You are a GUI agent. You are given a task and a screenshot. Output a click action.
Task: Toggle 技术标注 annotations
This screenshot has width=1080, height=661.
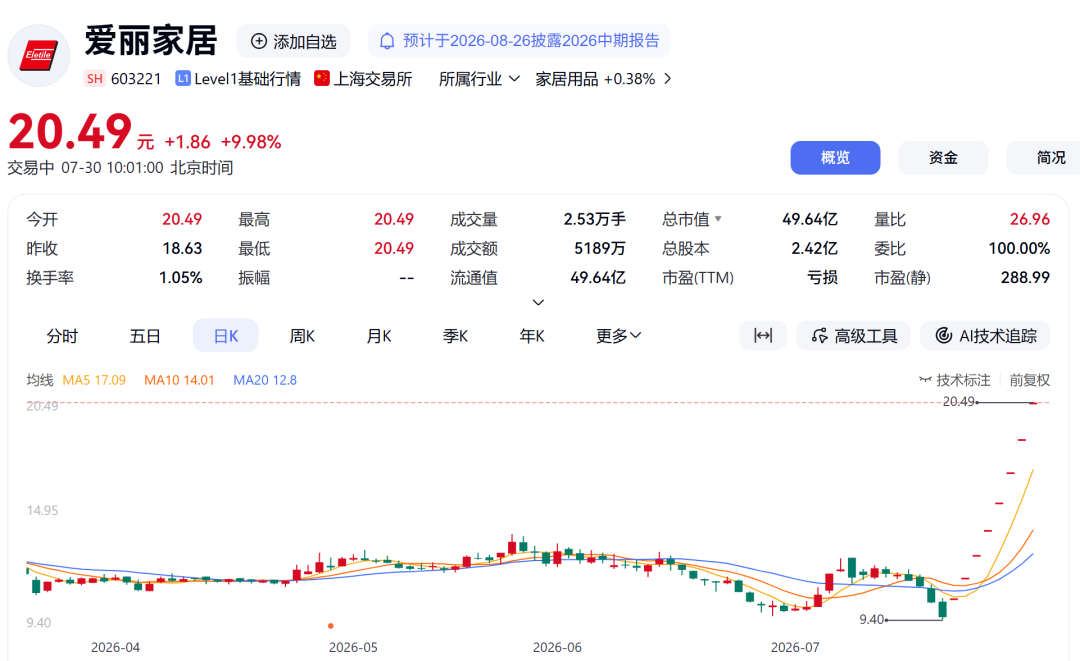pyautogui.click(x=955, y=380)
